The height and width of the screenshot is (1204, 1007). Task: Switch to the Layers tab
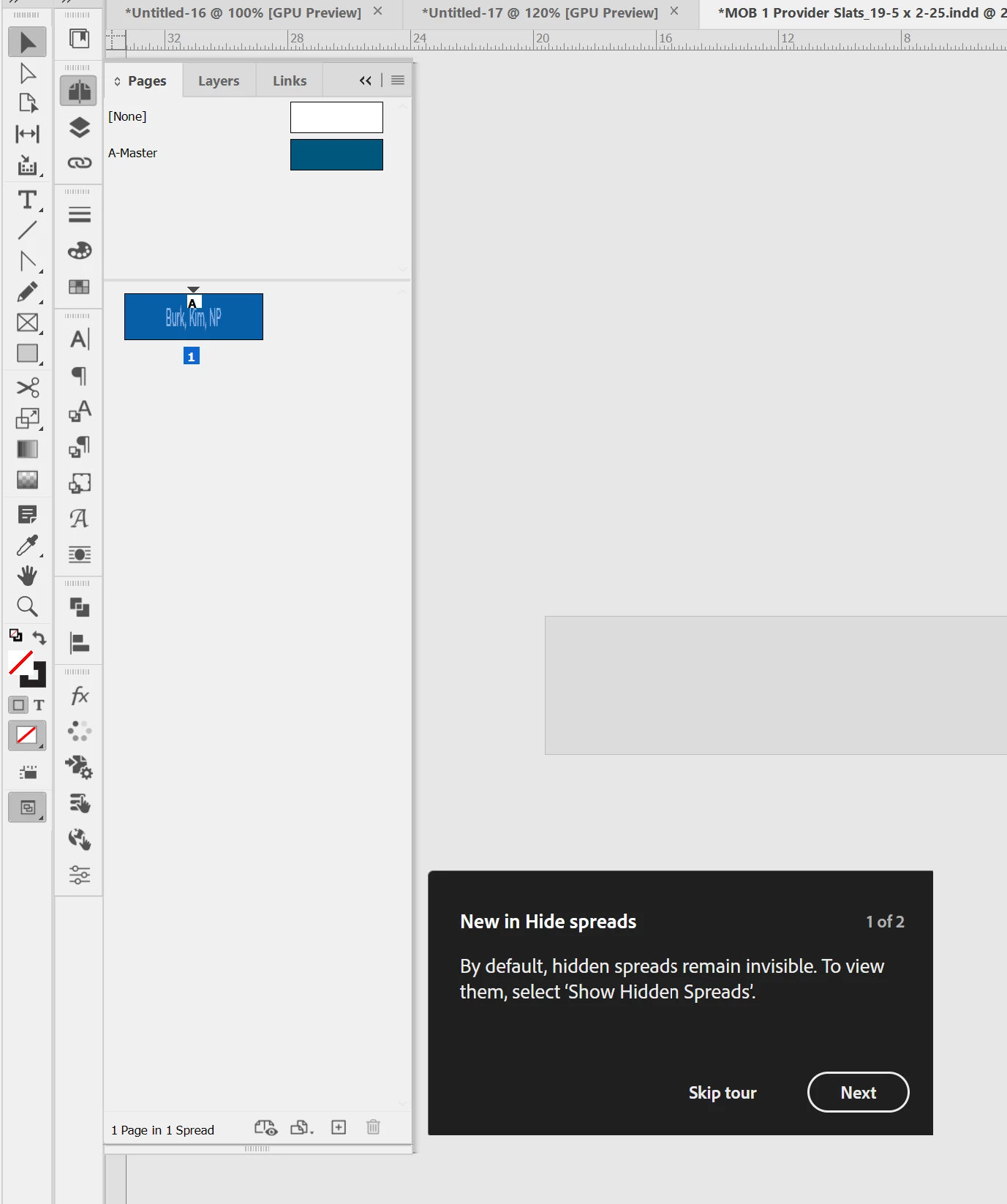point(219,80)
